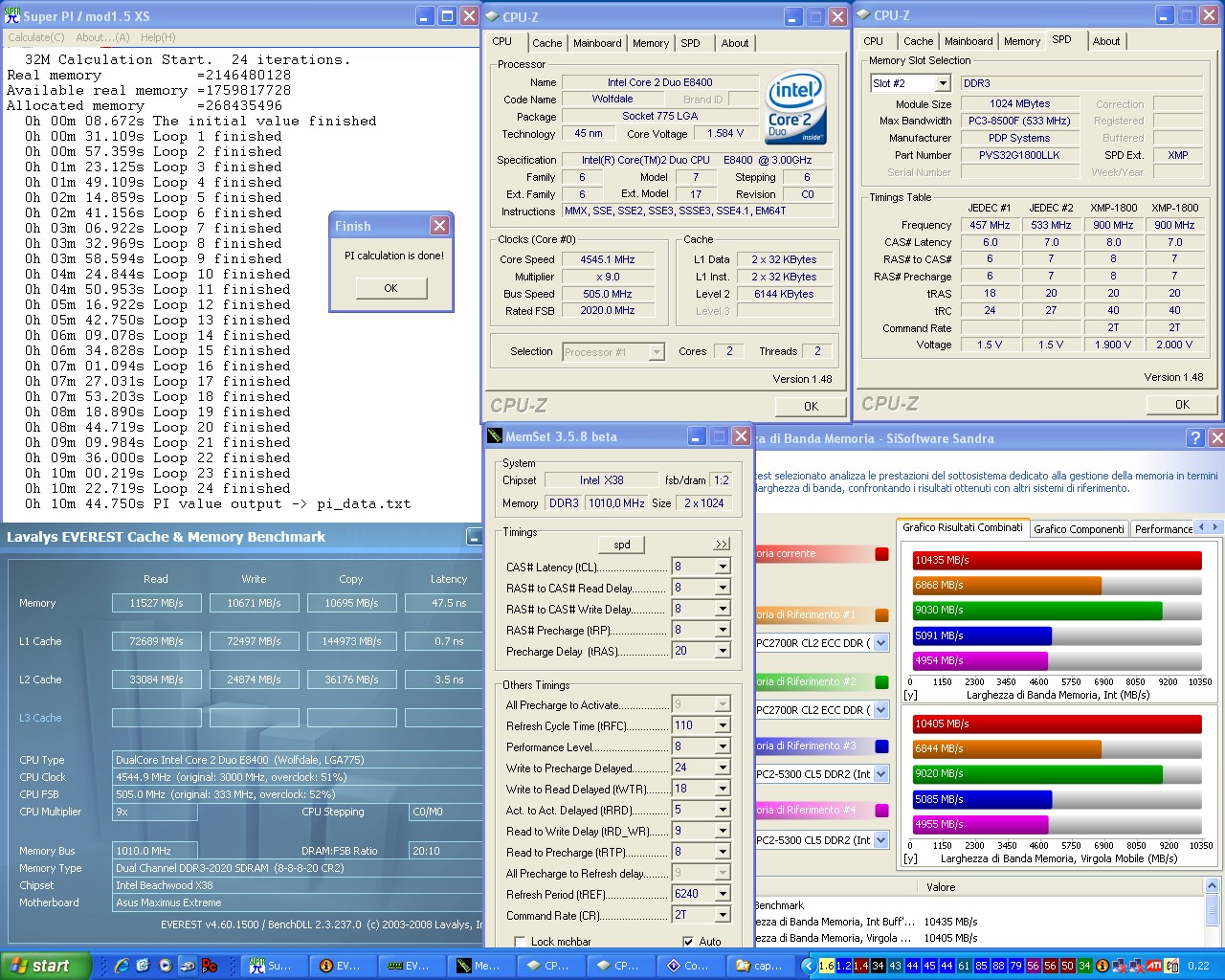1225x980 pixels.
Task: Select the Grafico Risultati Combinati tab
Action: coord(963,527)
